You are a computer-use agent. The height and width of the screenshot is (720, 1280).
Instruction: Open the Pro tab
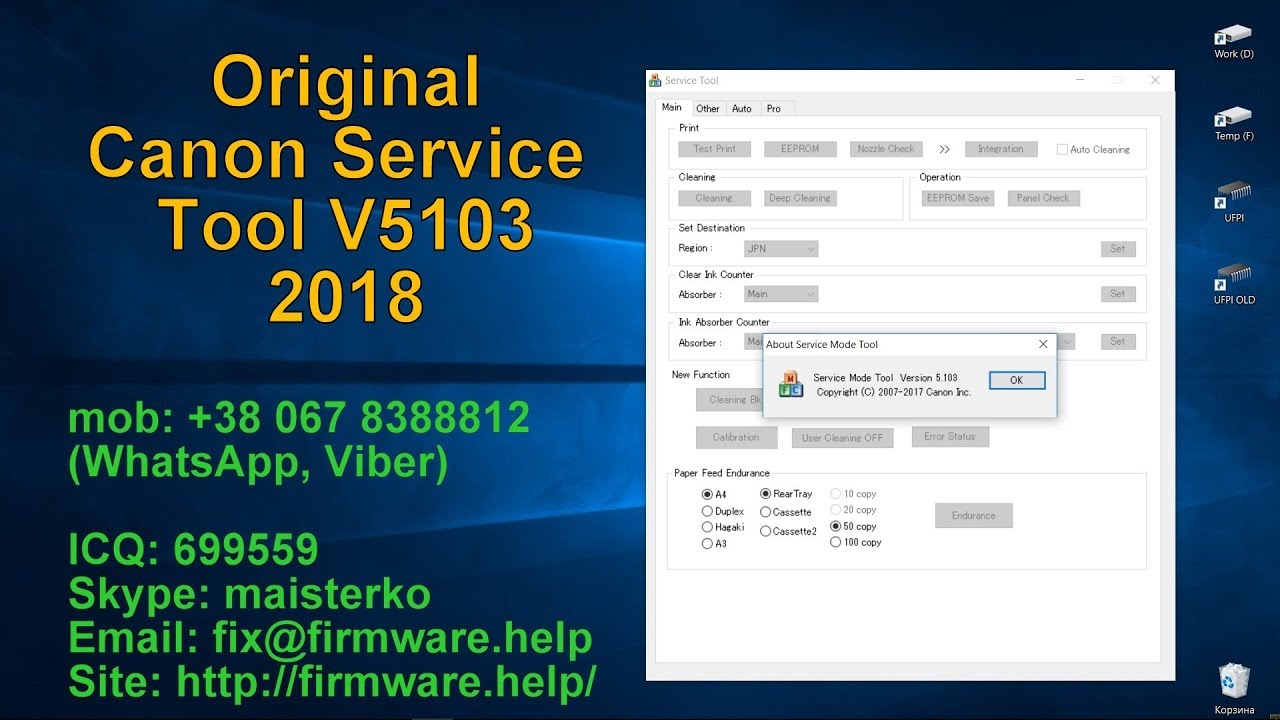[x=774, y=109]
